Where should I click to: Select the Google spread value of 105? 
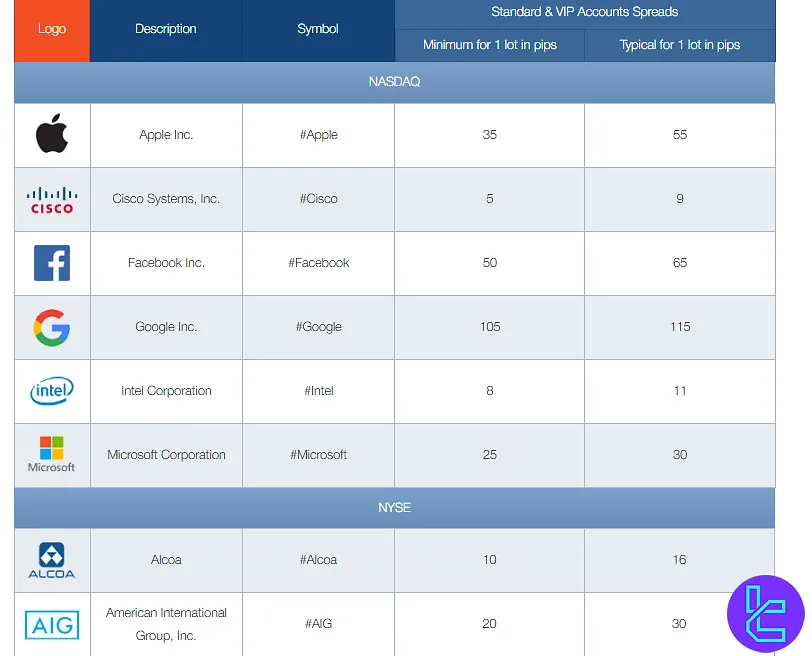tap(489, 326)
